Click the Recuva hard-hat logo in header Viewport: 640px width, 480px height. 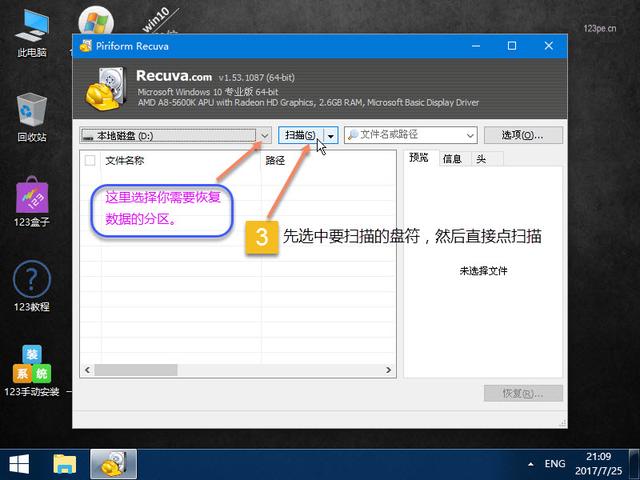[106, 89]
